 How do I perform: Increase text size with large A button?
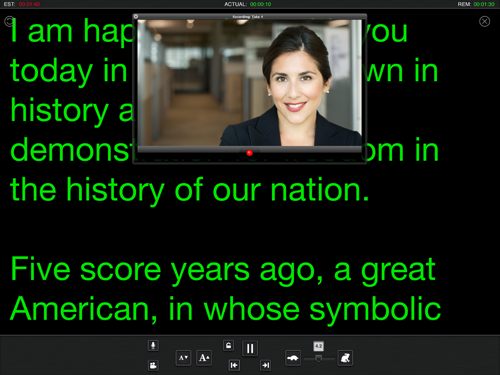(204, 358)
